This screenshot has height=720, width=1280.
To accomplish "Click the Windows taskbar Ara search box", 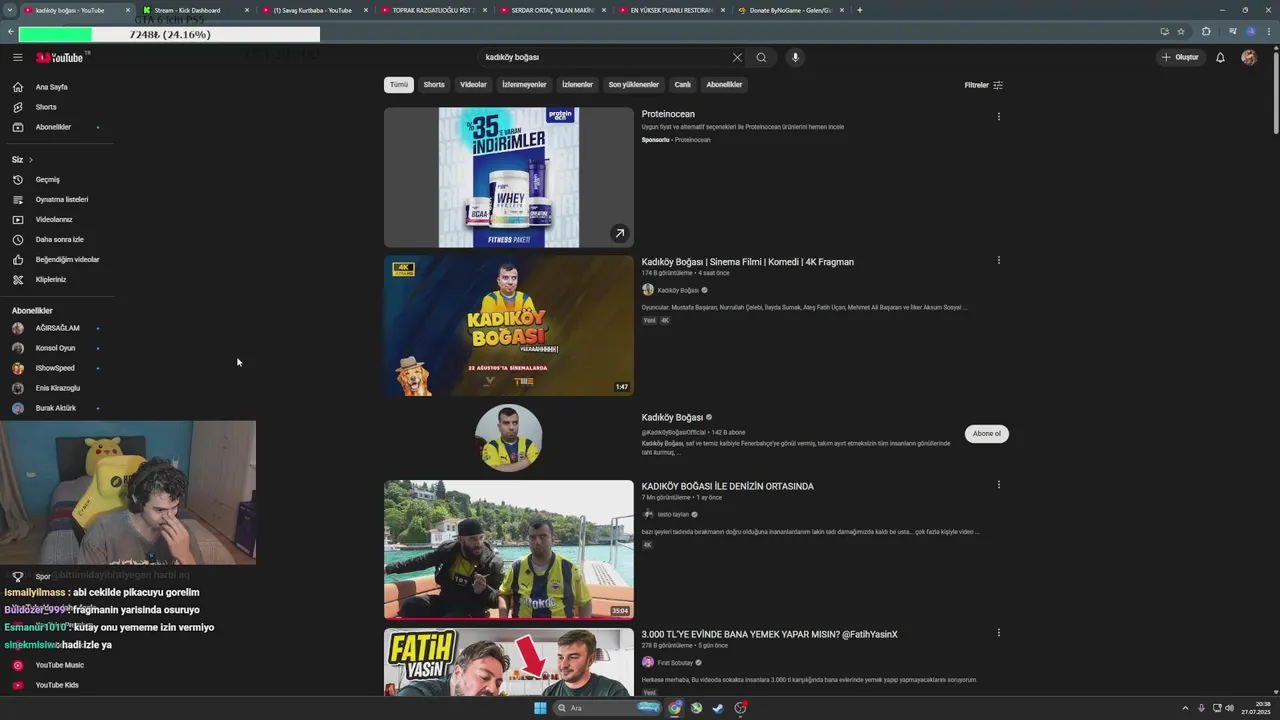I will tap(606, 708).
